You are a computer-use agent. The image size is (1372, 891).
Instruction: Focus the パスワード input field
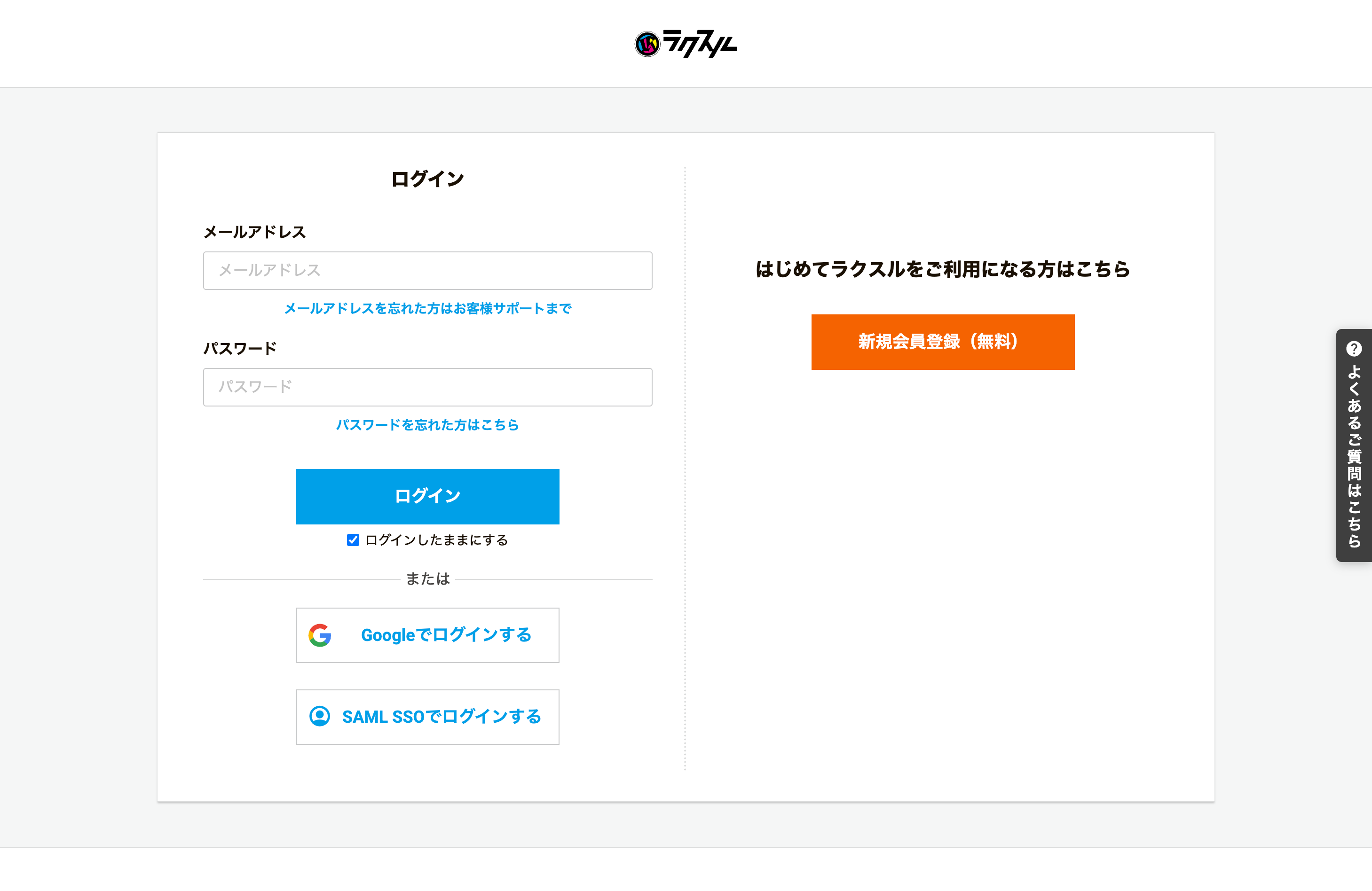[428, 387]
